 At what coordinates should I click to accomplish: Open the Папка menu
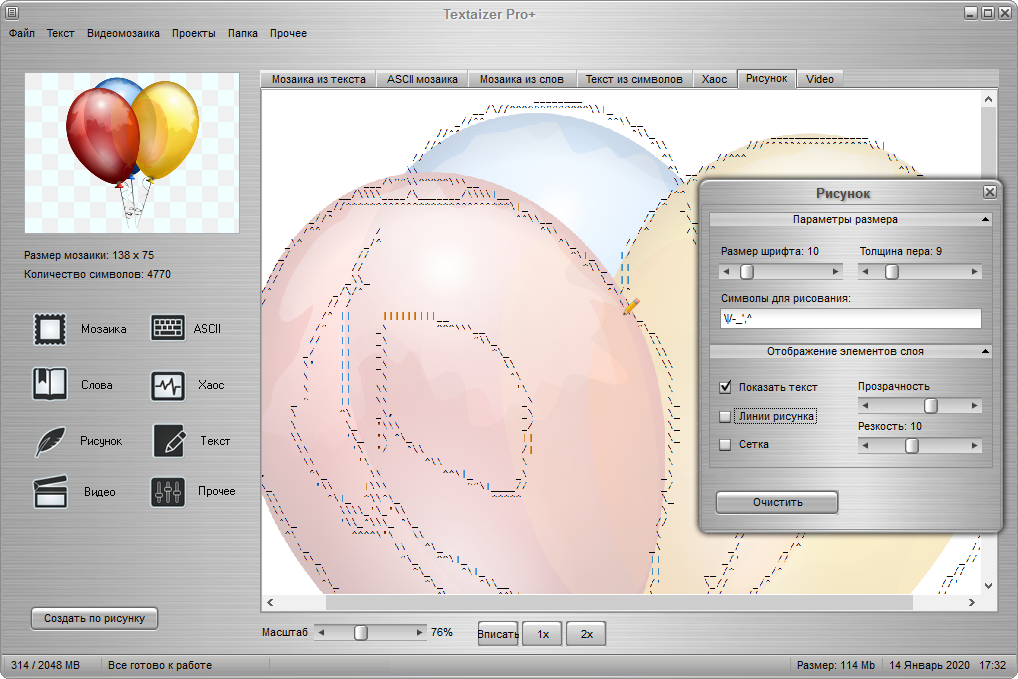(243, 33)
